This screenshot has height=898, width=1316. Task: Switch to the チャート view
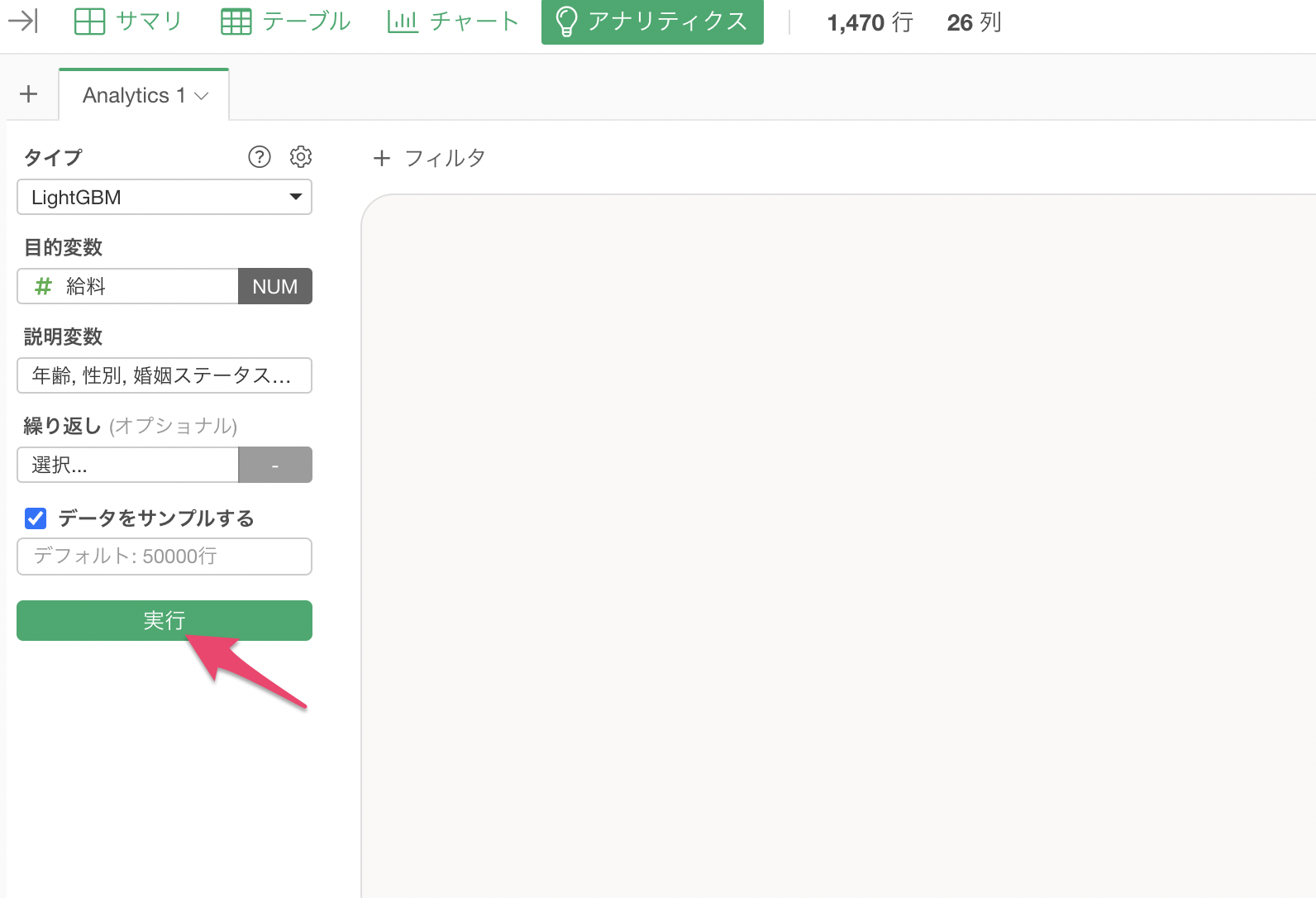(x=453, y=21)
